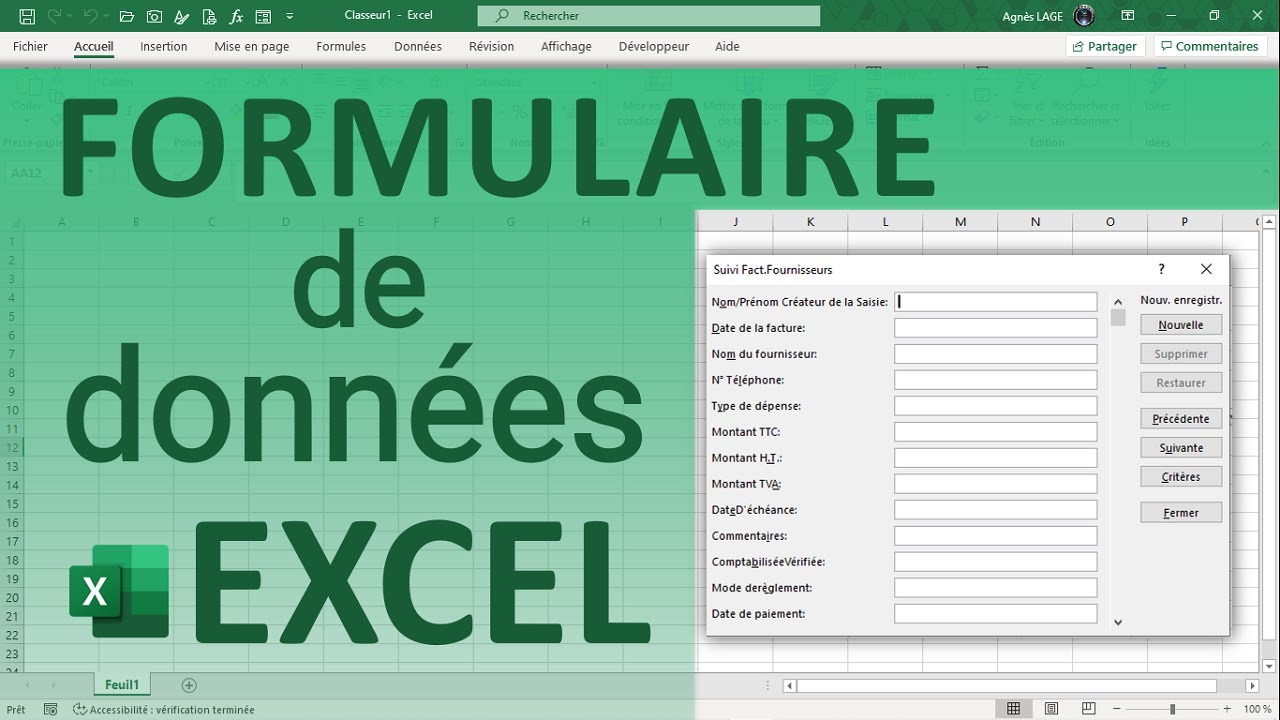Click the print preview icon in quick access

click(208, 16)
